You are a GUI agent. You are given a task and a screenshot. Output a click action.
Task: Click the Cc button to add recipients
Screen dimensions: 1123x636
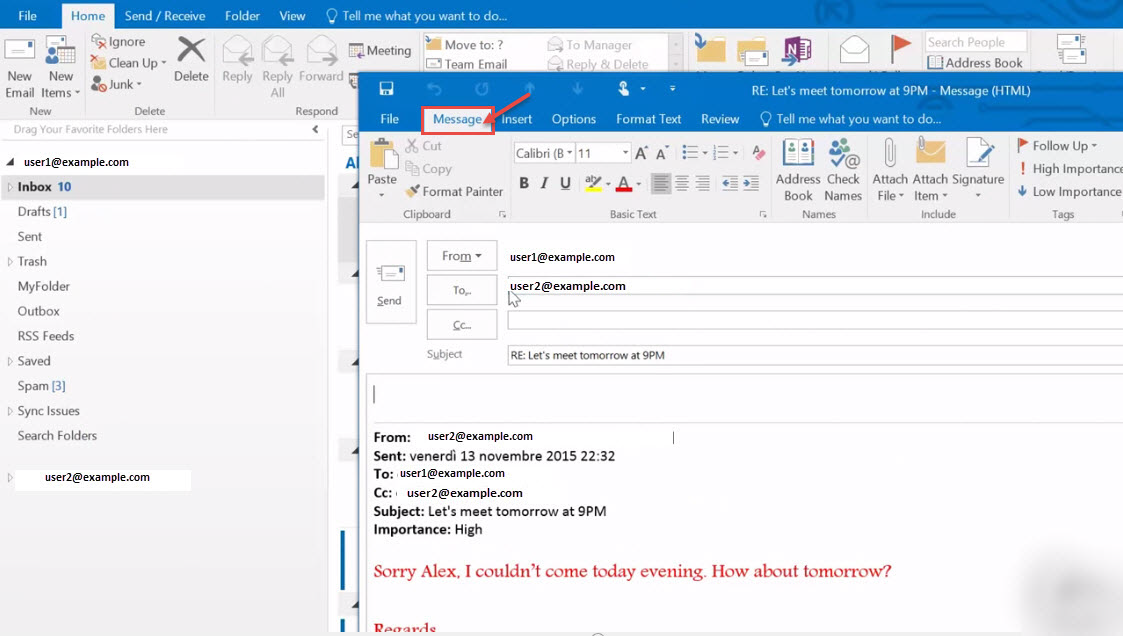click(x=461, y=323)
